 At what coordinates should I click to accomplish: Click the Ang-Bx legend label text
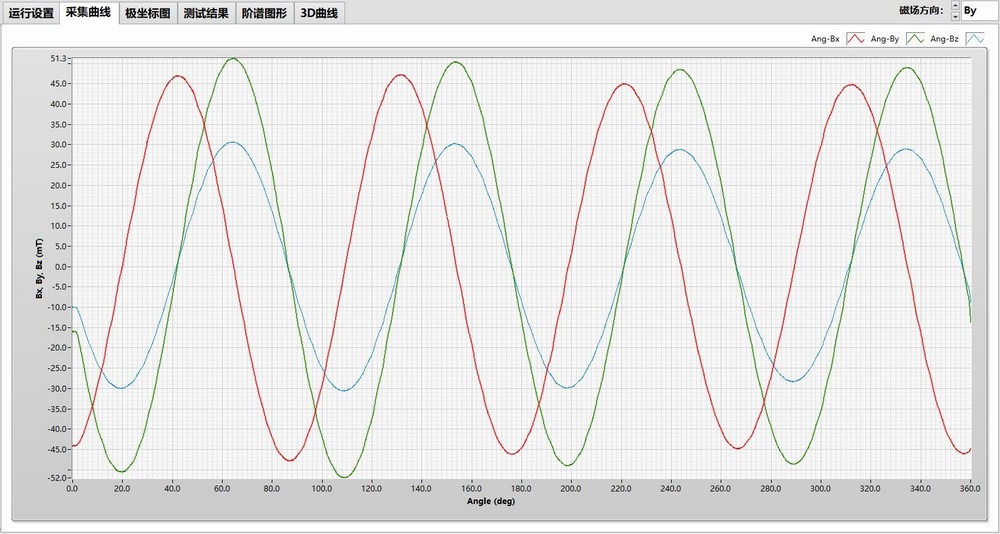click(x=825, y=39)
